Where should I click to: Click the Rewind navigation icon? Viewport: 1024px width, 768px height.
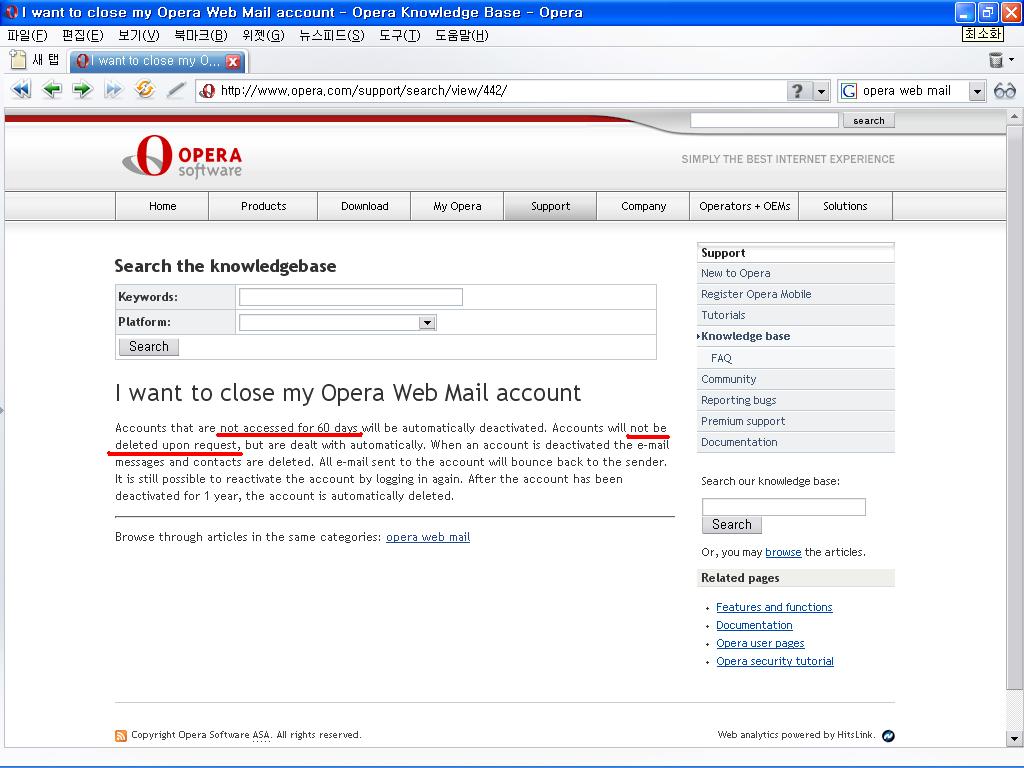click(21, 89)
